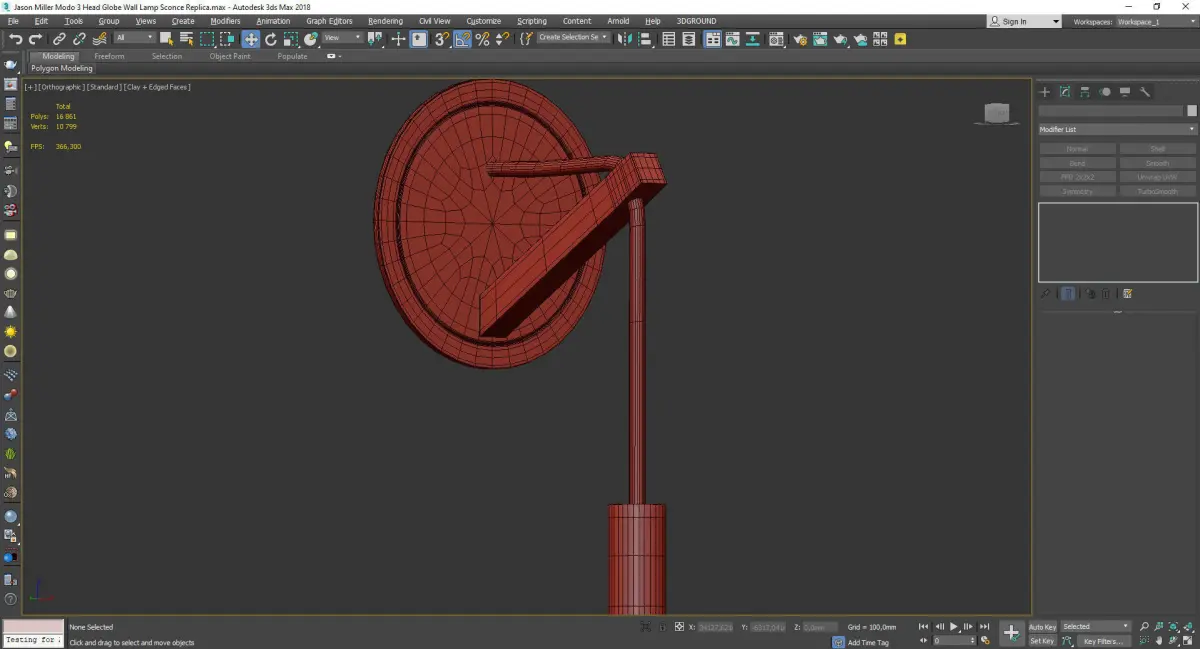The width and height of the screenshot is (1200, 649).
Task: Click the Play Animation button
Action: tap(954, 626)
